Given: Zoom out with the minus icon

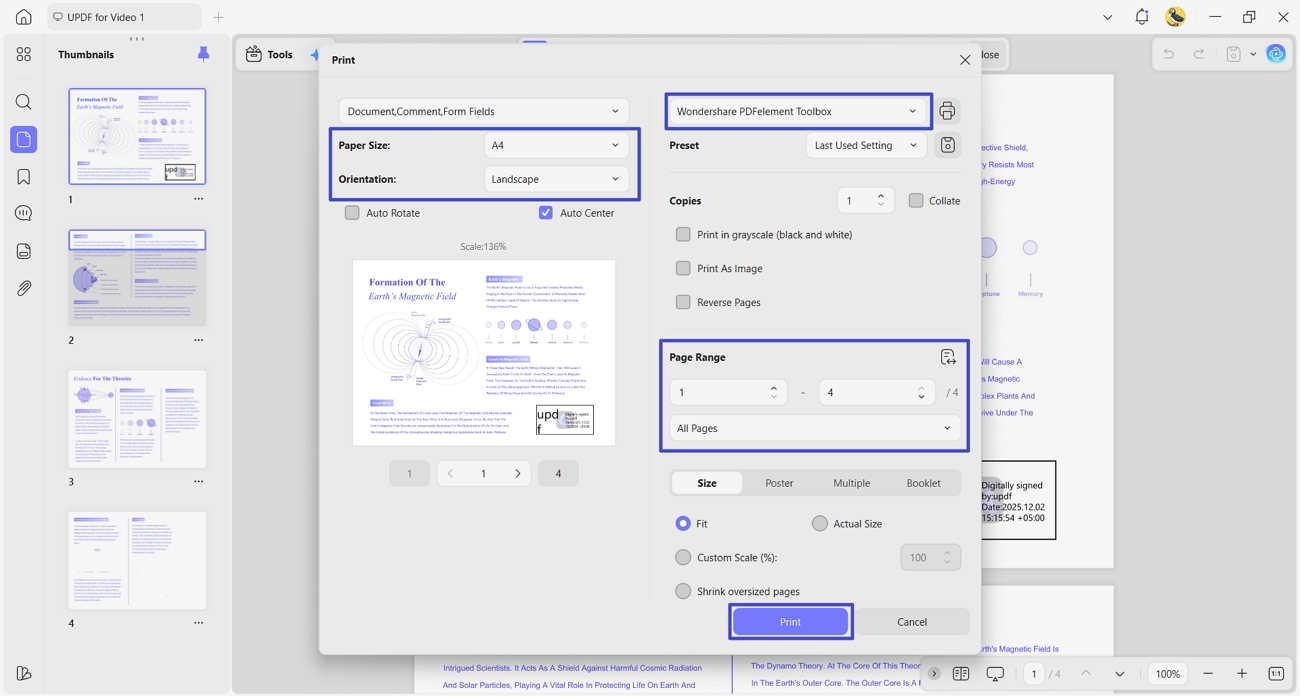Looking at the screenshot, I should pyautogui.click(x=1208, y=674).
